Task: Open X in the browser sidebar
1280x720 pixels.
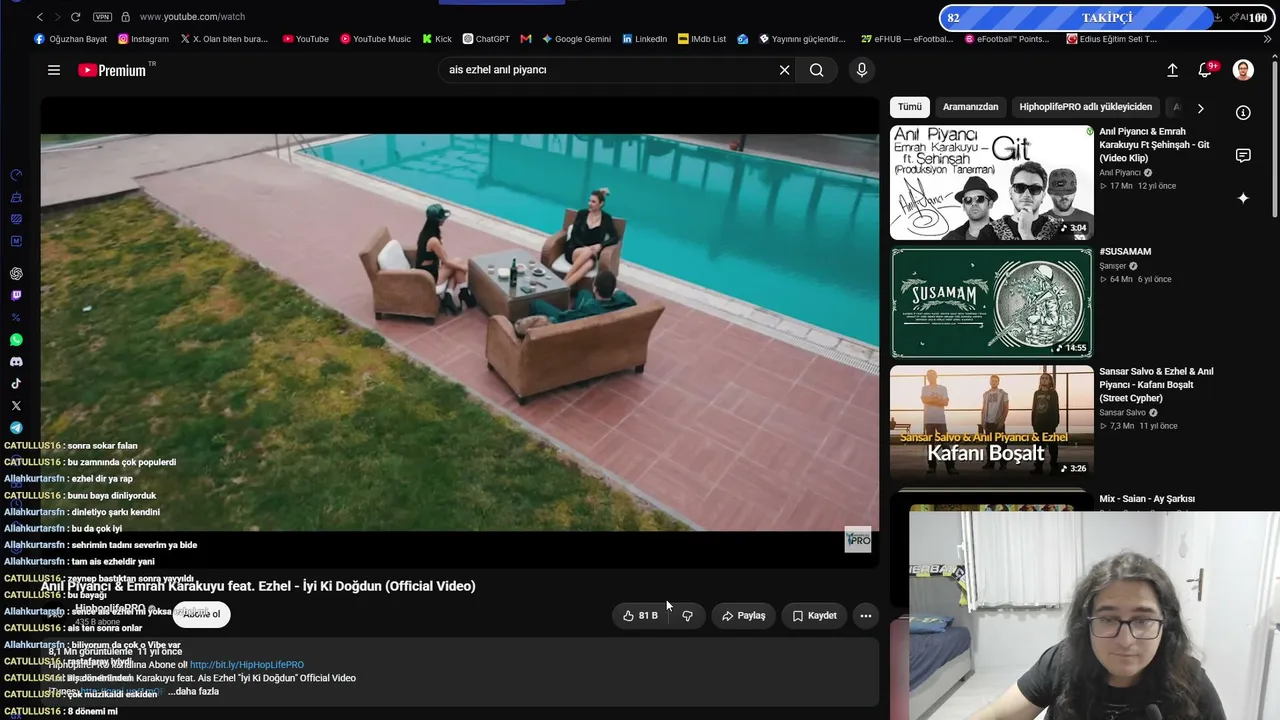Action: tap(16, 406)
